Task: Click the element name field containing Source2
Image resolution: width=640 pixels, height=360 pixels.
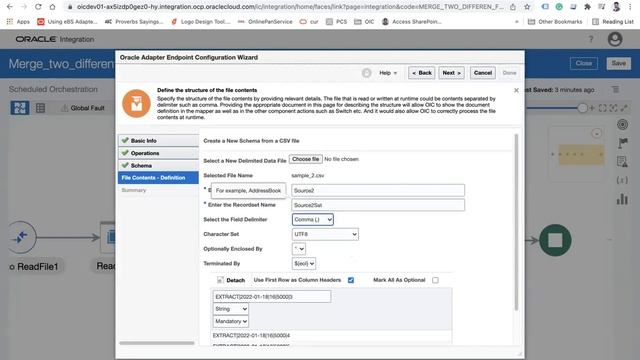Action: 378,190
